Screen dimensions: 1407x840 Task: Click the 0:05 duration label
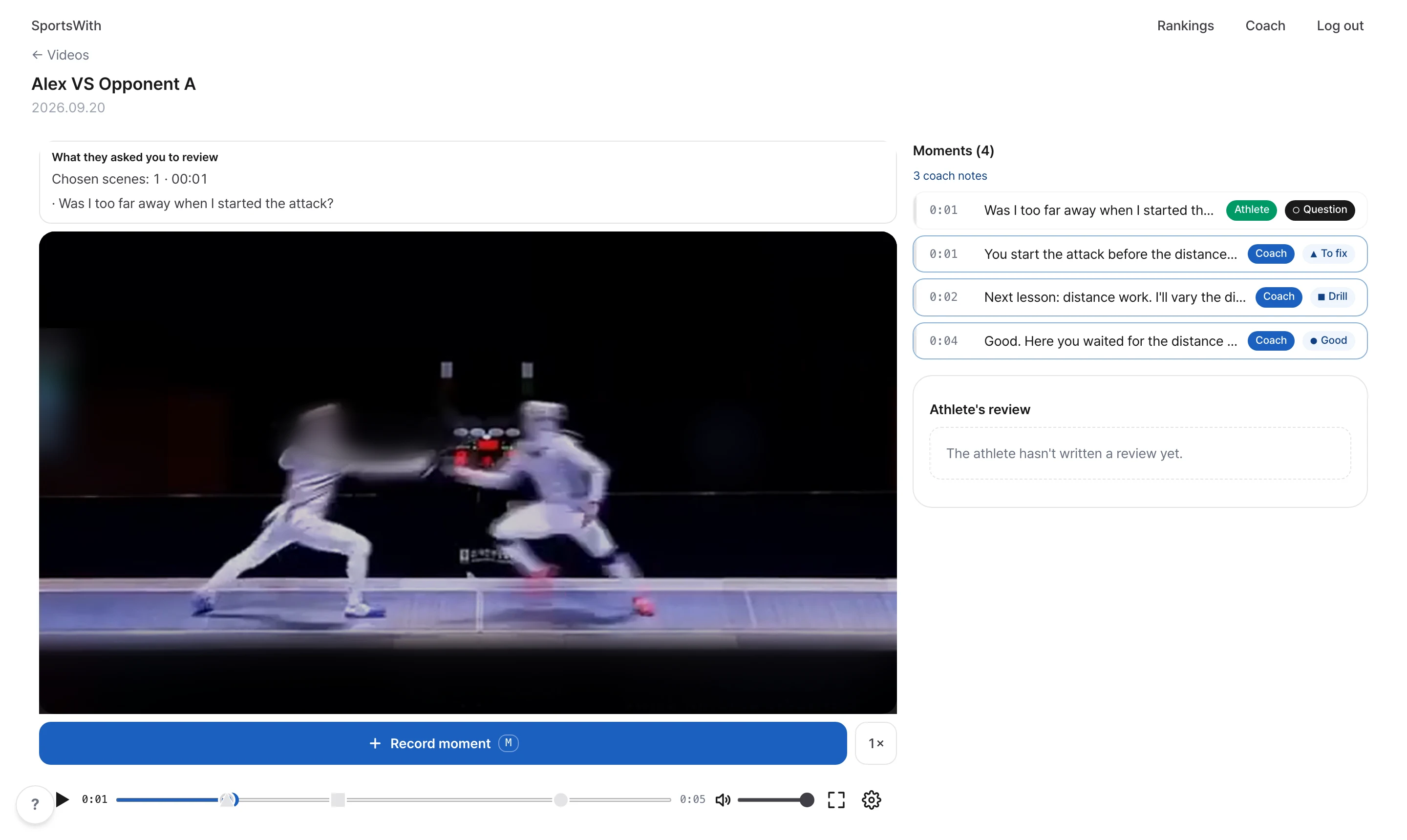pyautogui.click(x=692, y=799)
